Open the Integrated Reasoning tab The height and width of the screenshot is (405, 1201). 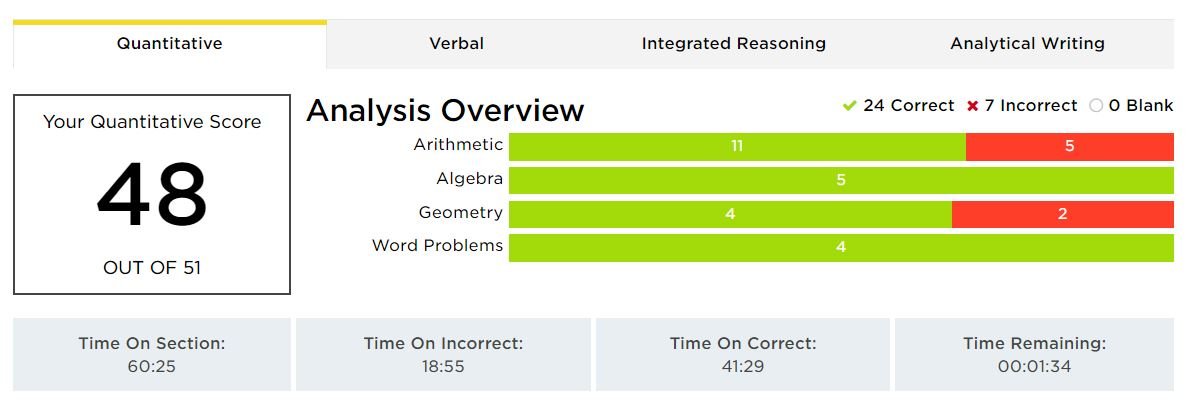tap(733, 44)
